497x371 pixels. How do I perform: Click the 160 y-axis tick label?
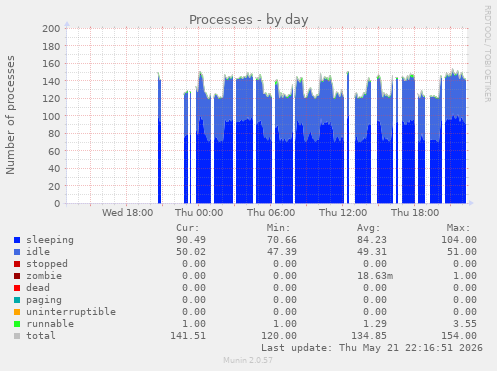pos(51,64)
